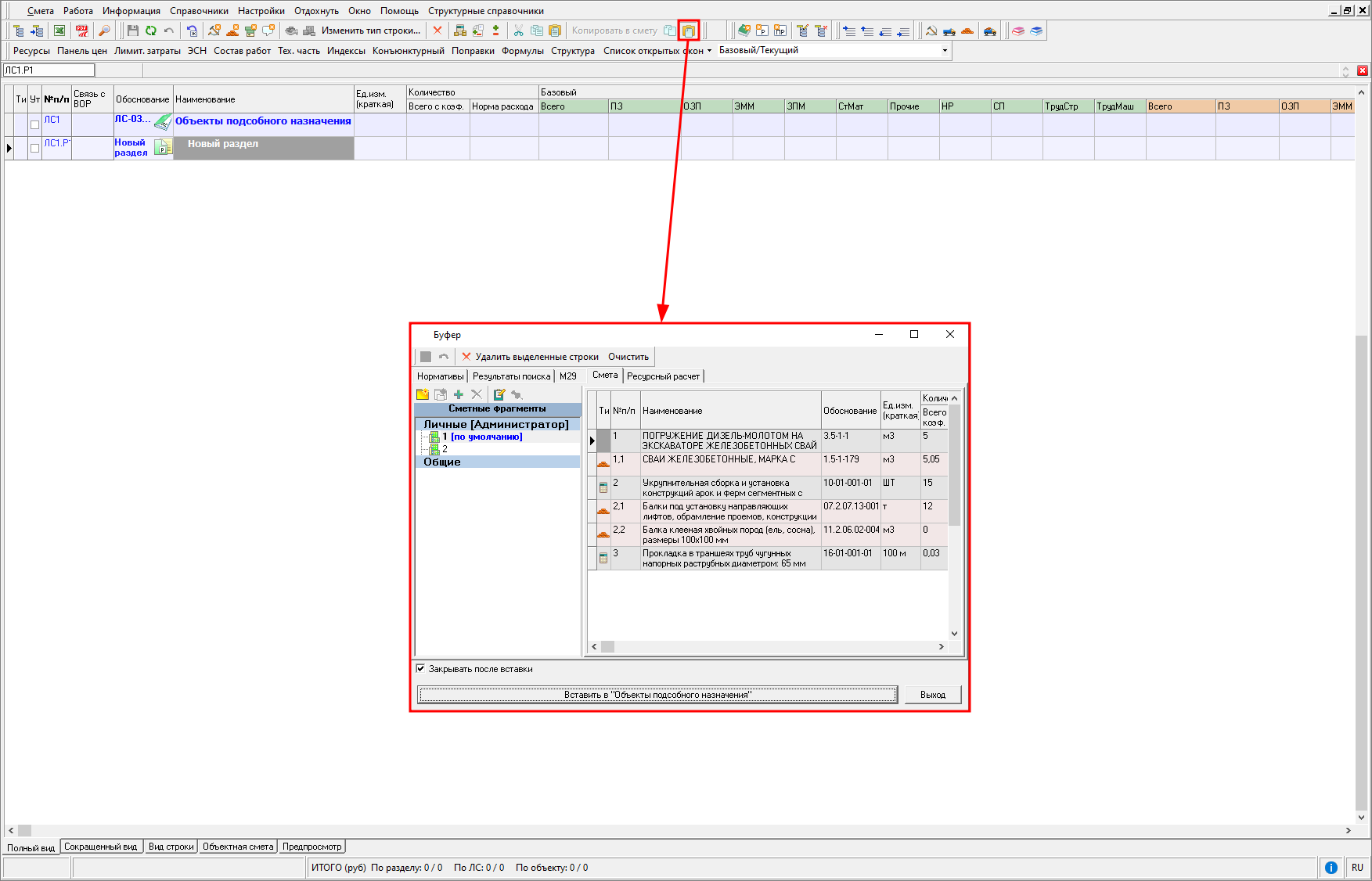Click the Excel export icon in toolbar
Viewport: 1372px width, 881px height.
[59, 31]
